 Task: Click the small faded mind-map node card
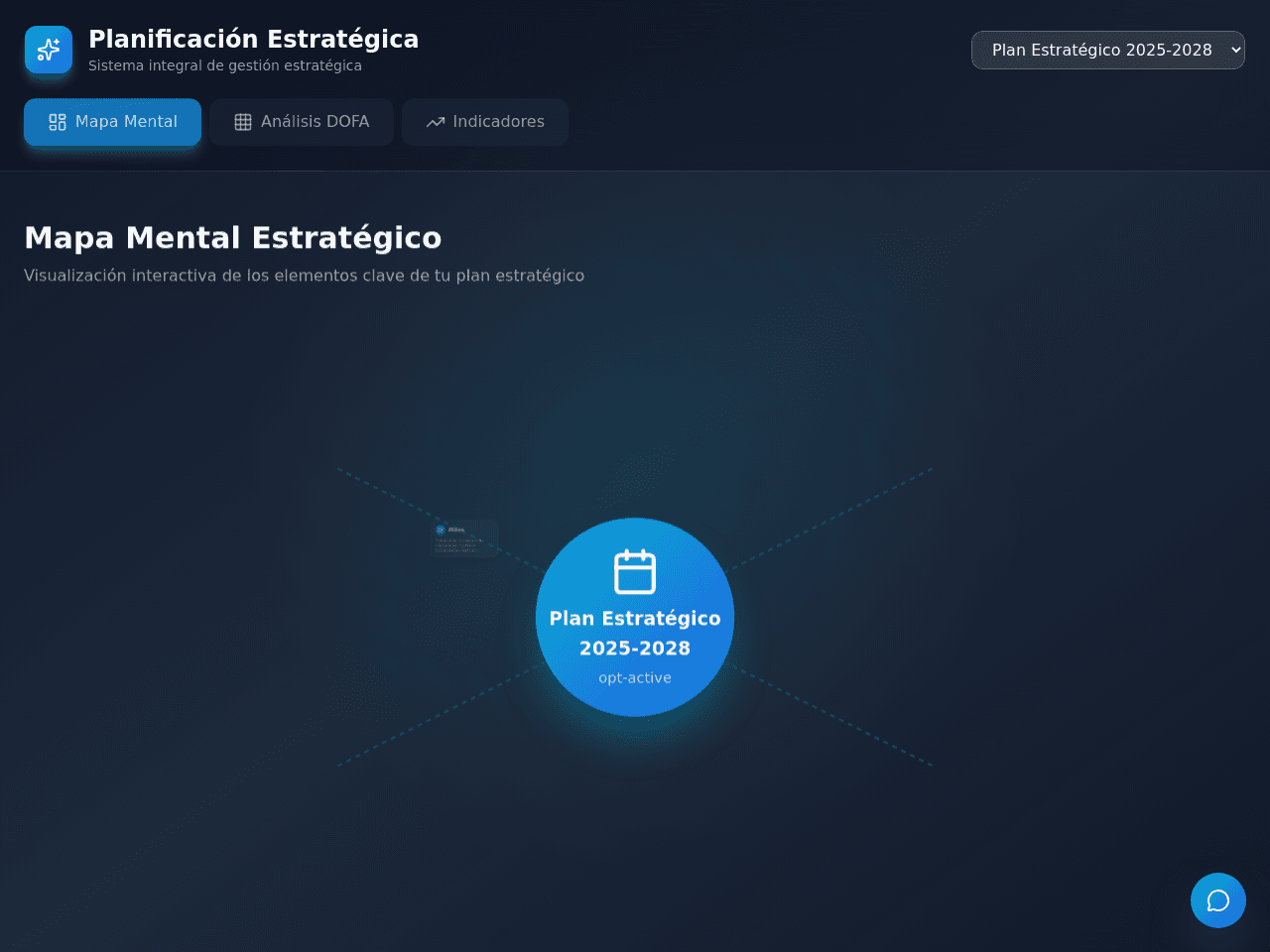(x=464, y=538)
